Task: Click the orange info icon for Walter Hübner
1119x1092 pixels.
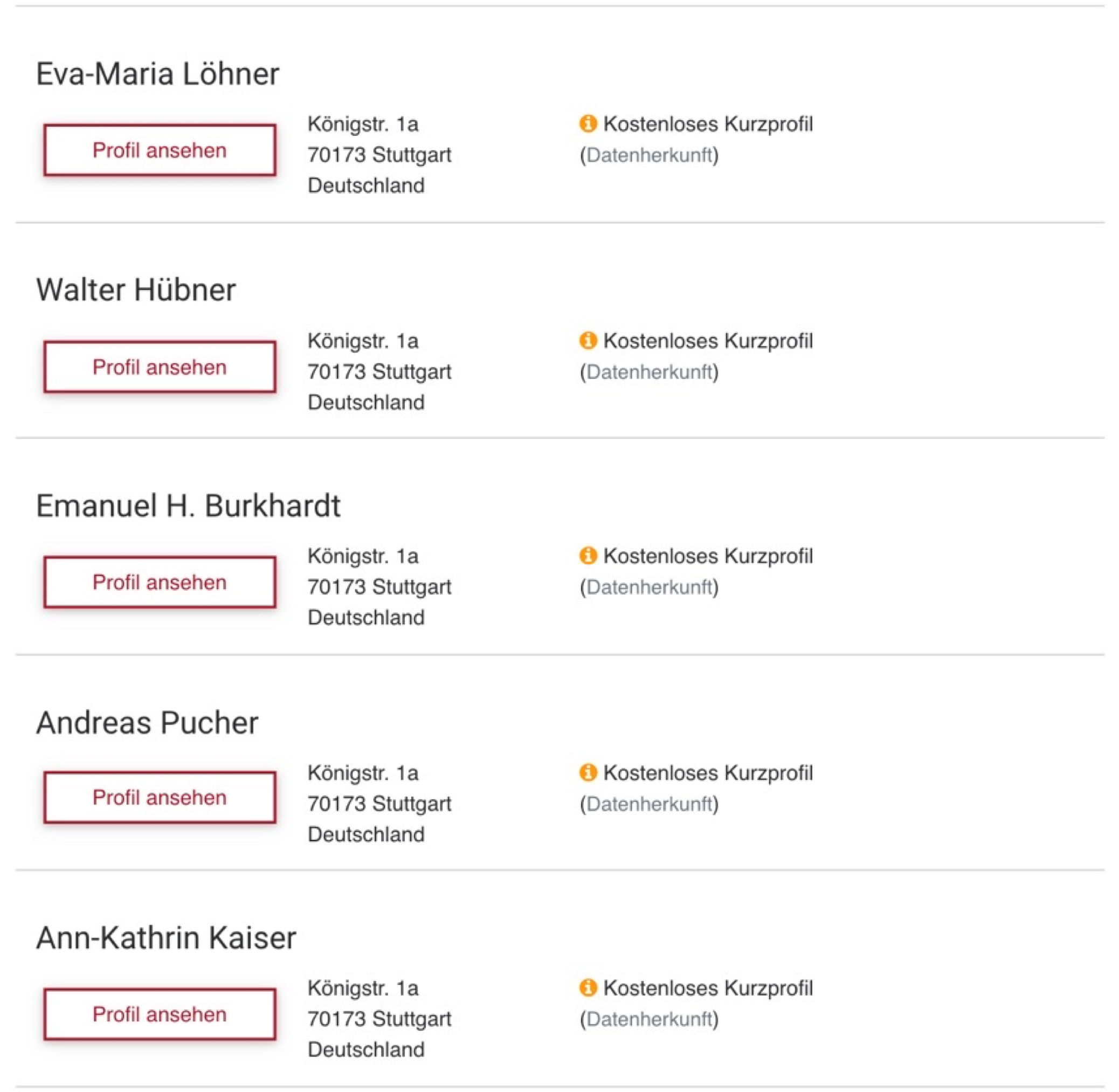Action: [588, 340]
